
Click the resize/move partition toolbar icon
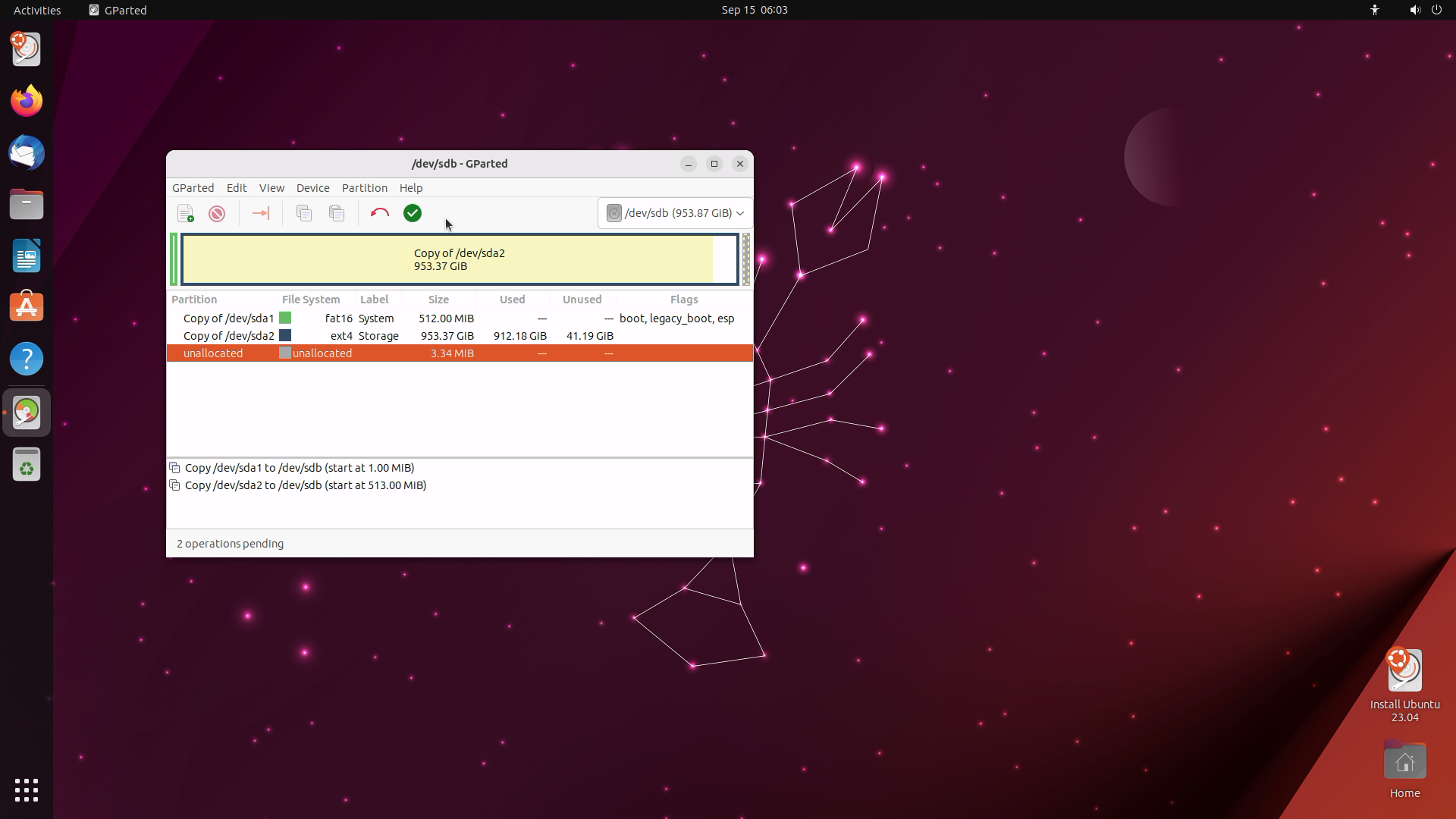click(x=260, y=214)
